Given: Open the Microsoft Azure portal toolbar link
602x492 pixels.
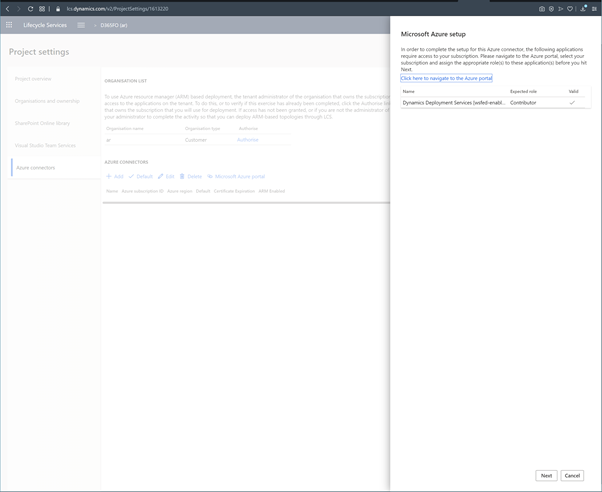Looking at the screenshot, I should tap(236, 176).
